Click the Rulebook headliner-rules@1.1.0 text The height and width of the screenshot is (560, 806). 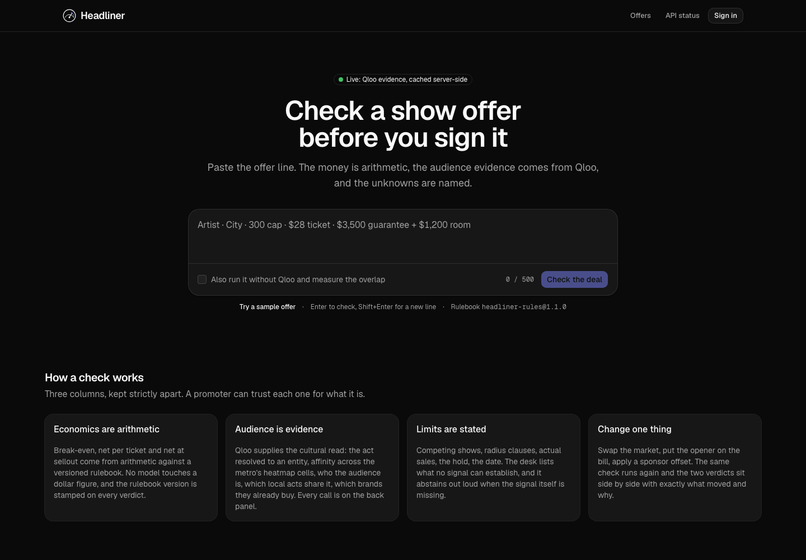click(508, 307)
